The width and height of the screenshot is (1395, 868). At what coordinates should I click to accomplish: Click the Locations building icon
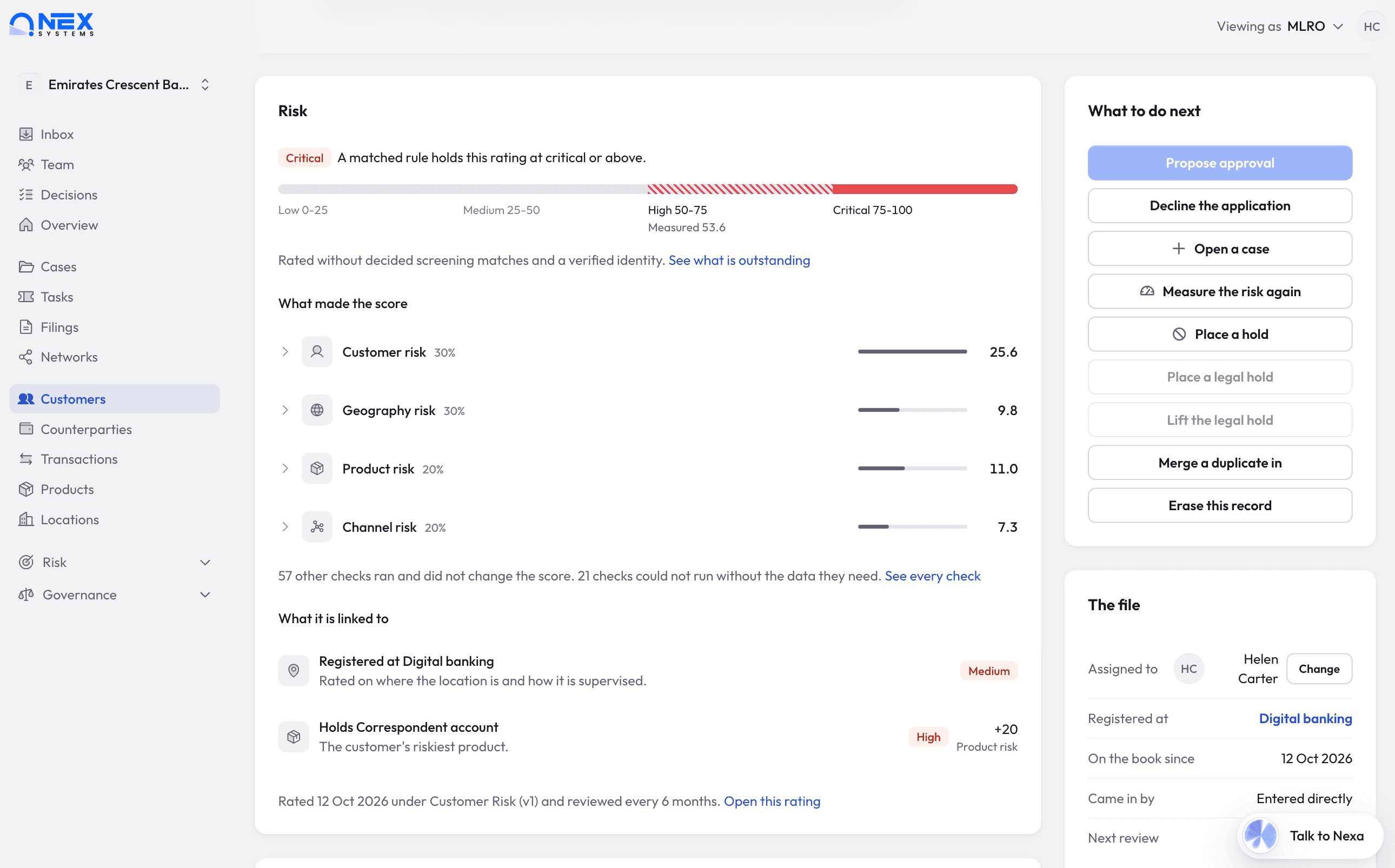pos(26,519)
